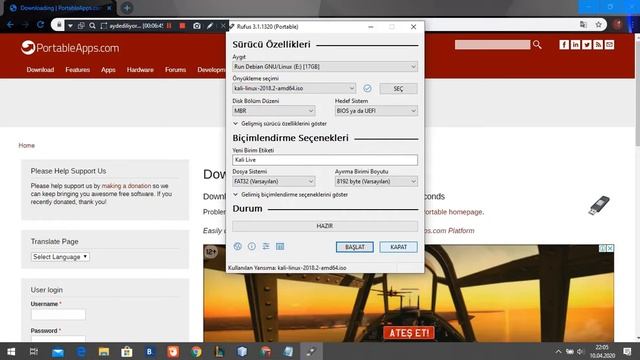Open a new browser tab
The width and height of the screenshot is (640, 360).
(127, 8)
